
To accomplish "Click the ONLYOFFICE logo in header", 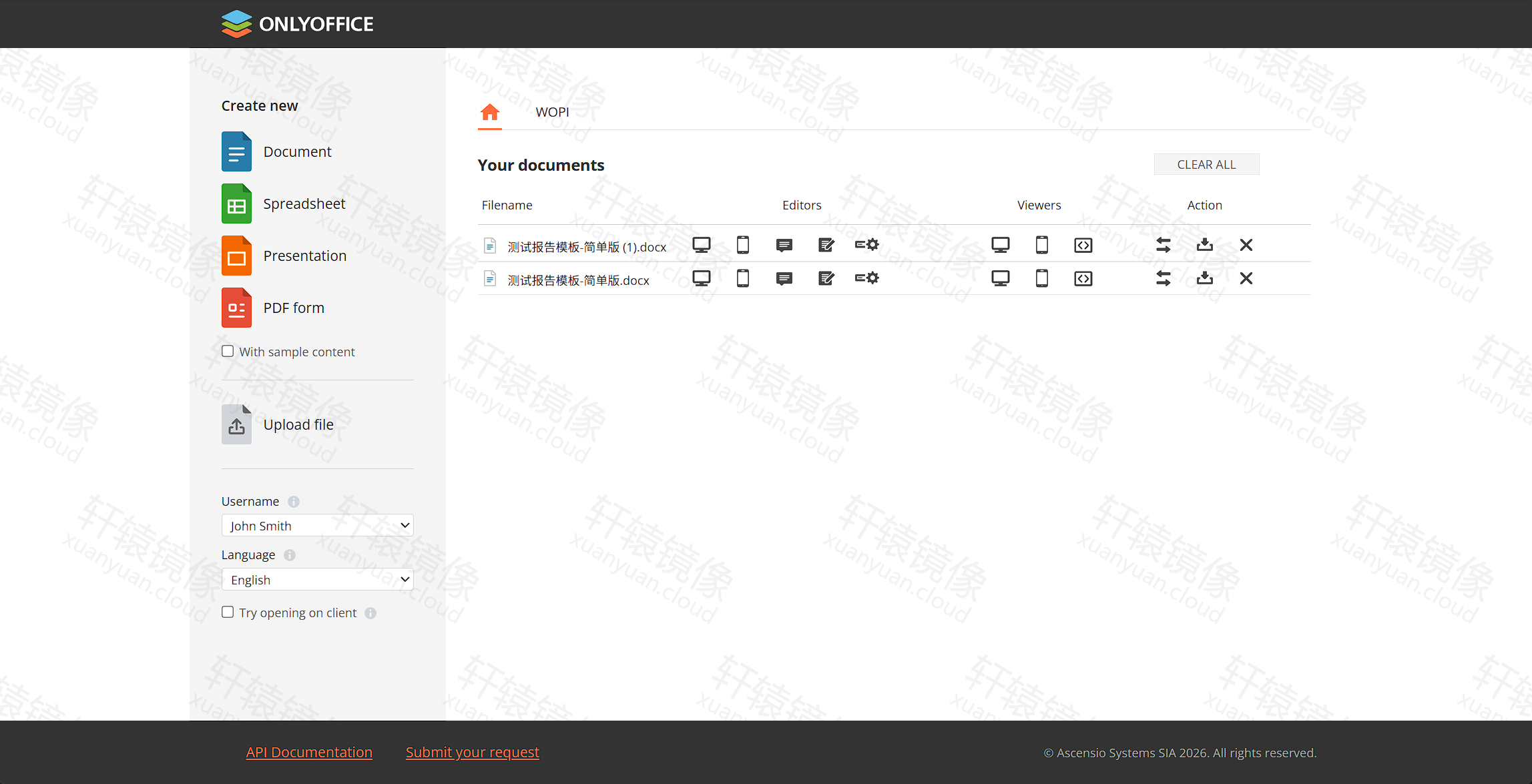I will tap(298, 24).
